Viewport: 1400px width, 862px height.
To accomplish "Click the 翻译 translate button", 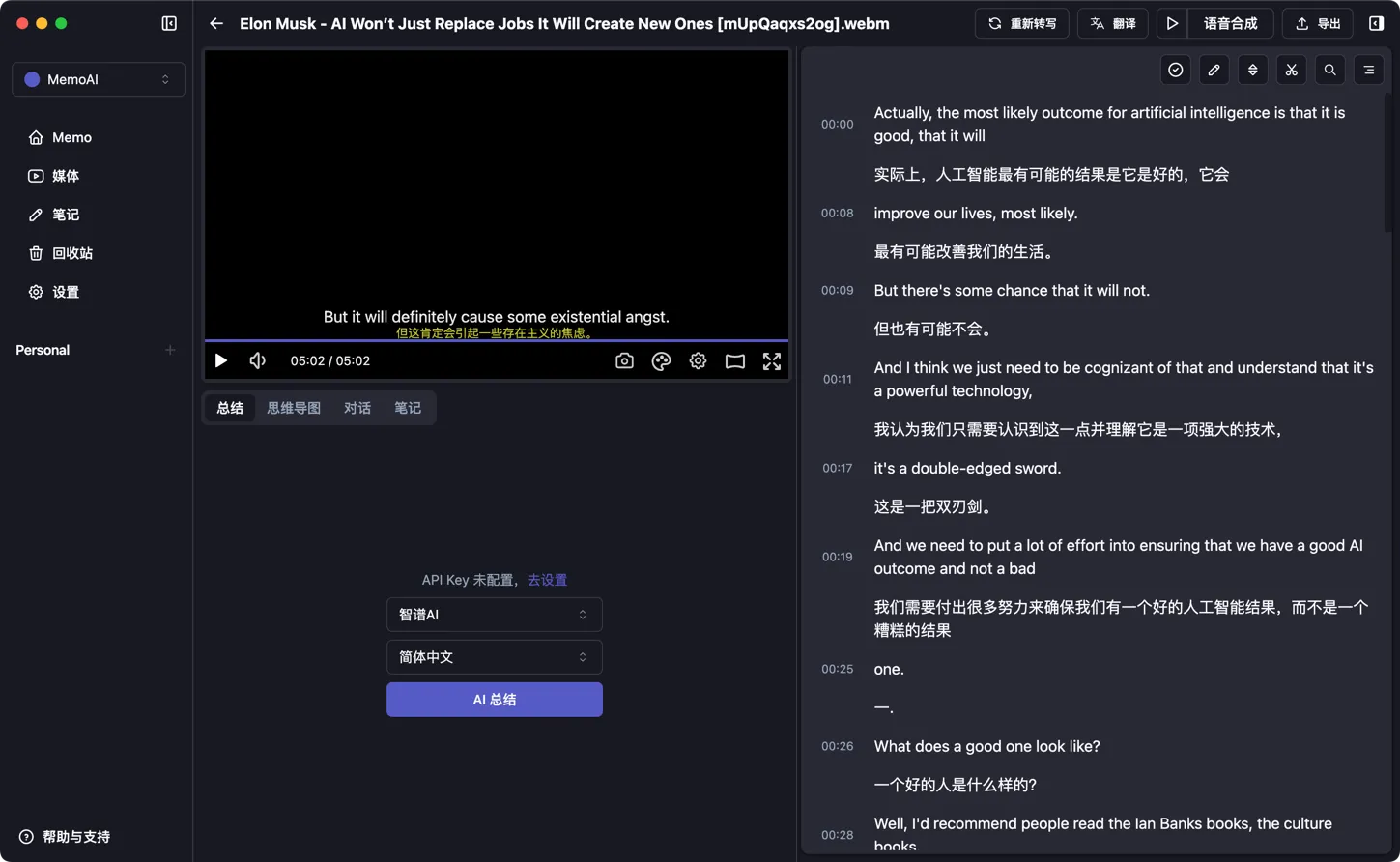I will point(1113,23).
